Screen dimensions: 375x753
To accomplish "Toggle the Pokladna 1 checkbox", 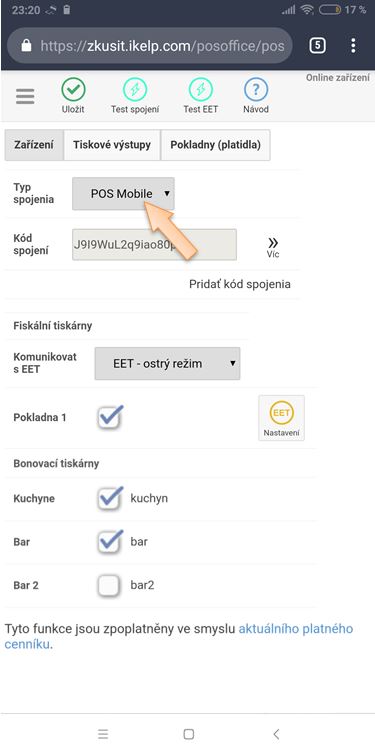I will click(x=109, y=418).
